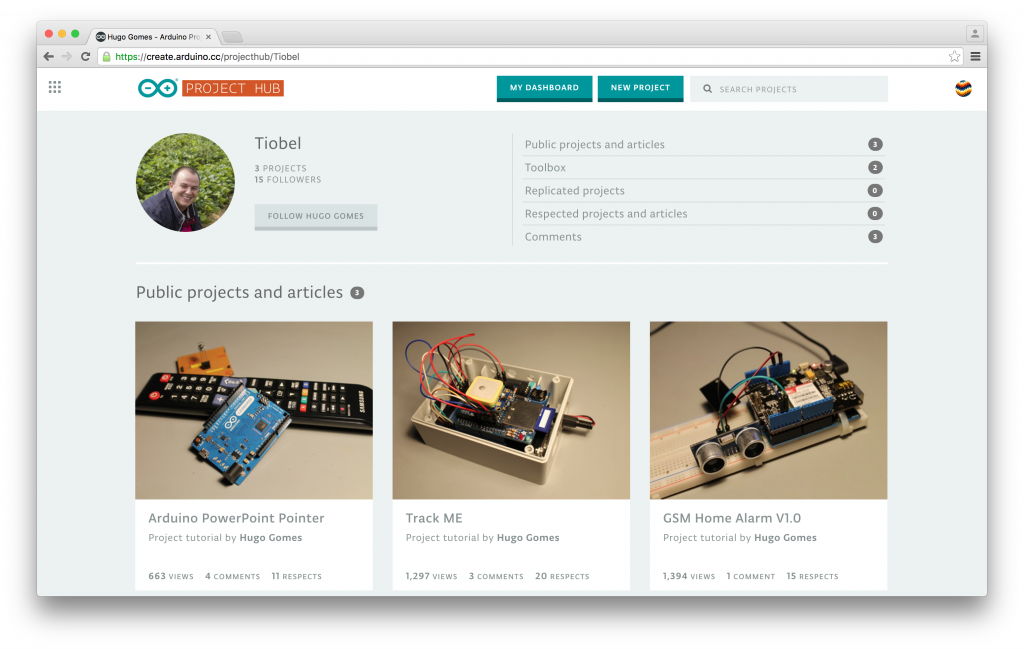The height and width of the screenshot is (649, 1024).
Task: Click the 11 respects text
Action: tap(296, 577)
